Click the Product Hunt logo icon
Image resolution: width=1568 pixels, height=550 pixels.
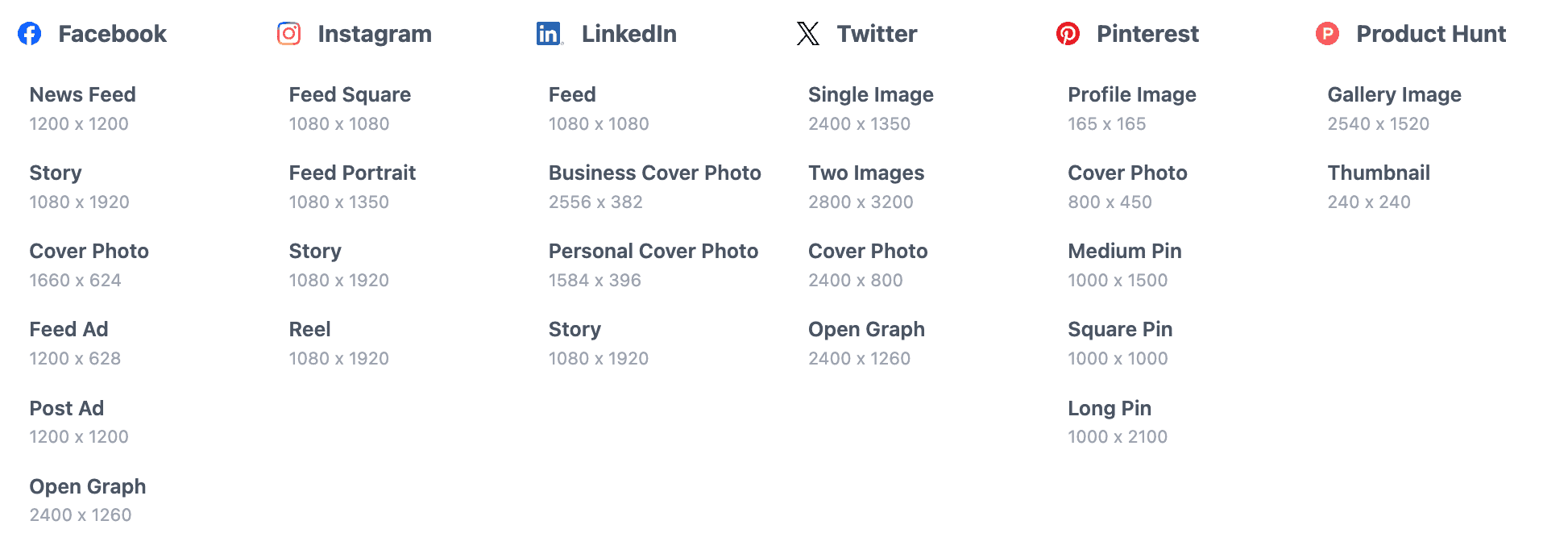(x=1327, y=34)
